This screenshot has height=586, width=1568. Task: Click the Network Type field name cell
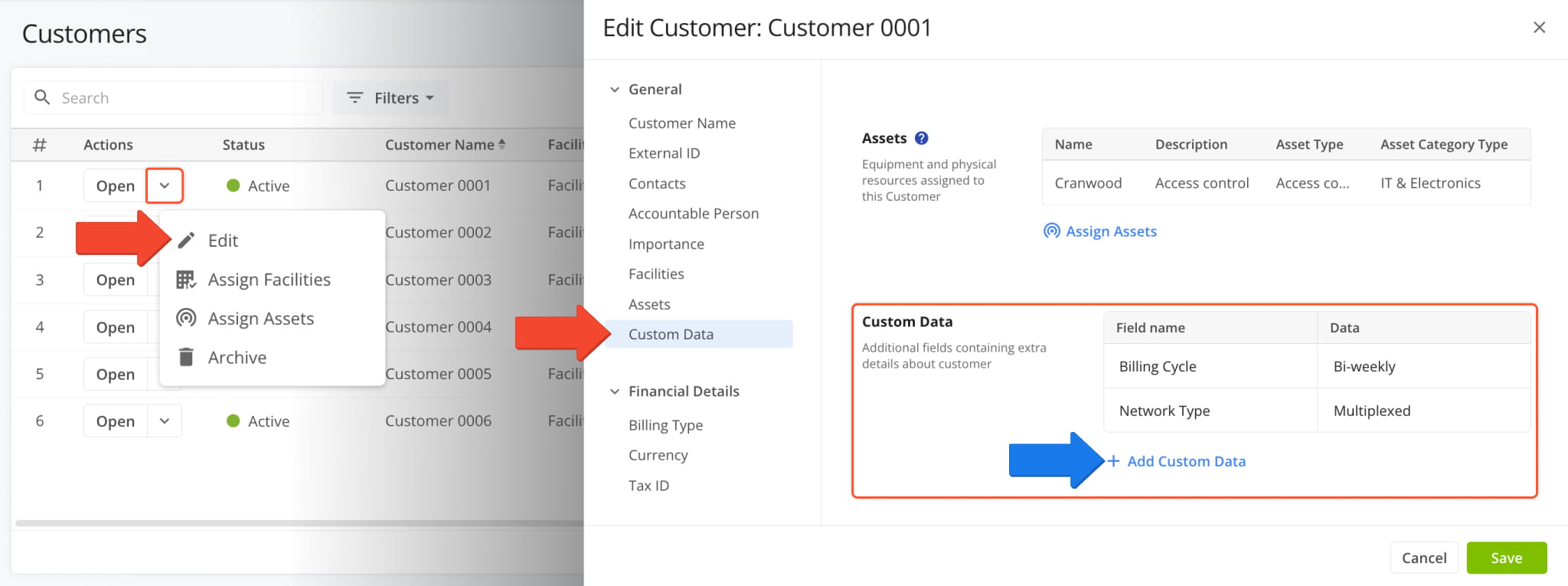[x=1210, y=411]
